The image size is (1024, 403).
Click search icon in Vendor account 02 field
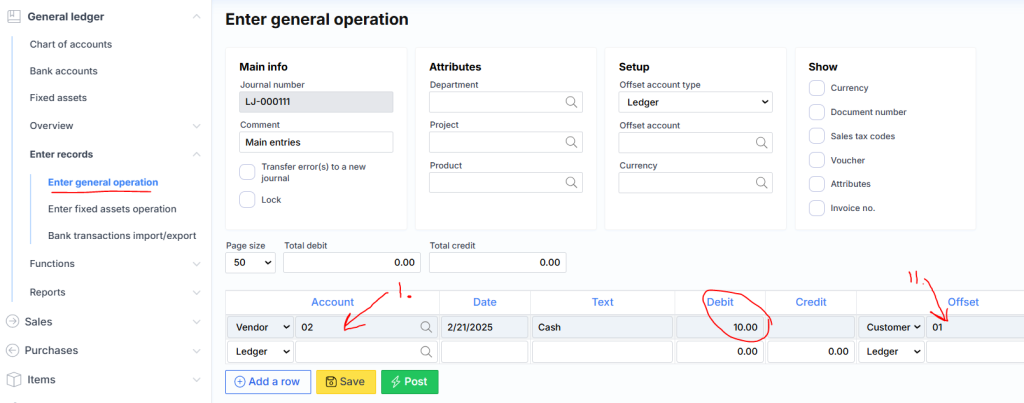coord(426,327)
